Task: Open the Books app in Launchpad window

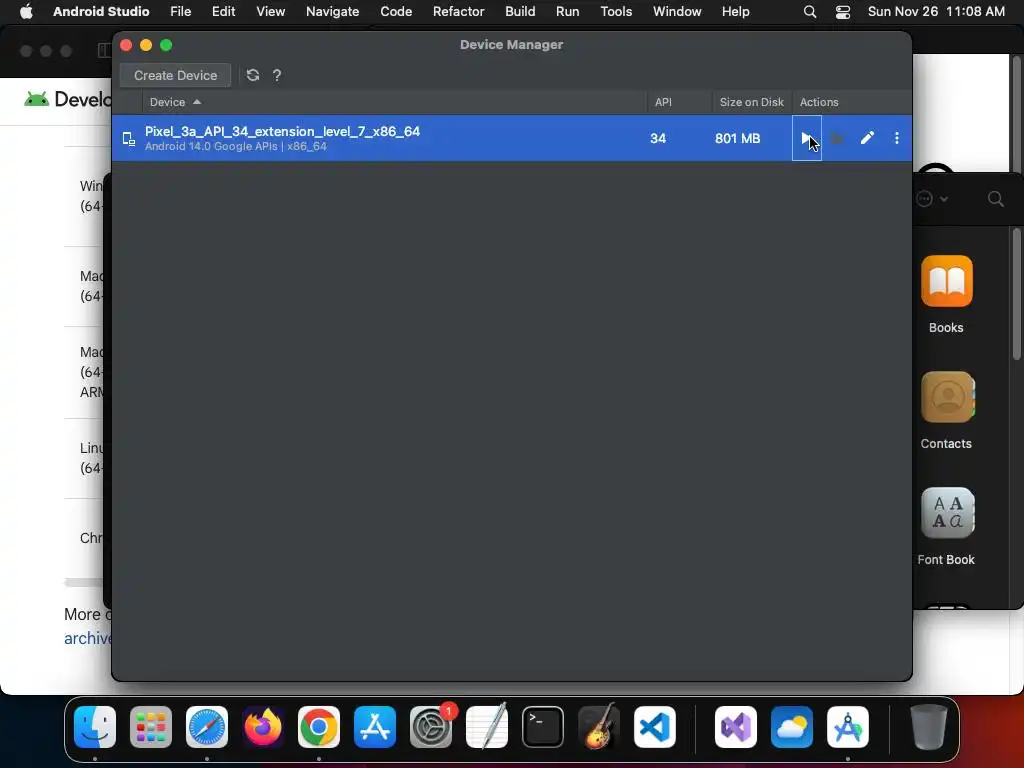Action: [946, 281]
